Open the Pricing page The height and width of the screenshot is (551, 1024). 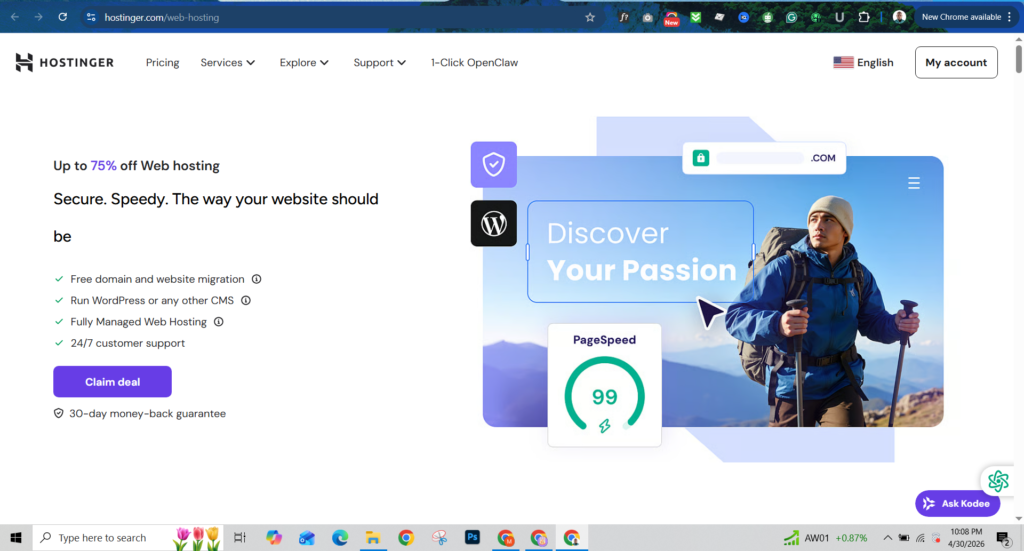click(163, 63)
